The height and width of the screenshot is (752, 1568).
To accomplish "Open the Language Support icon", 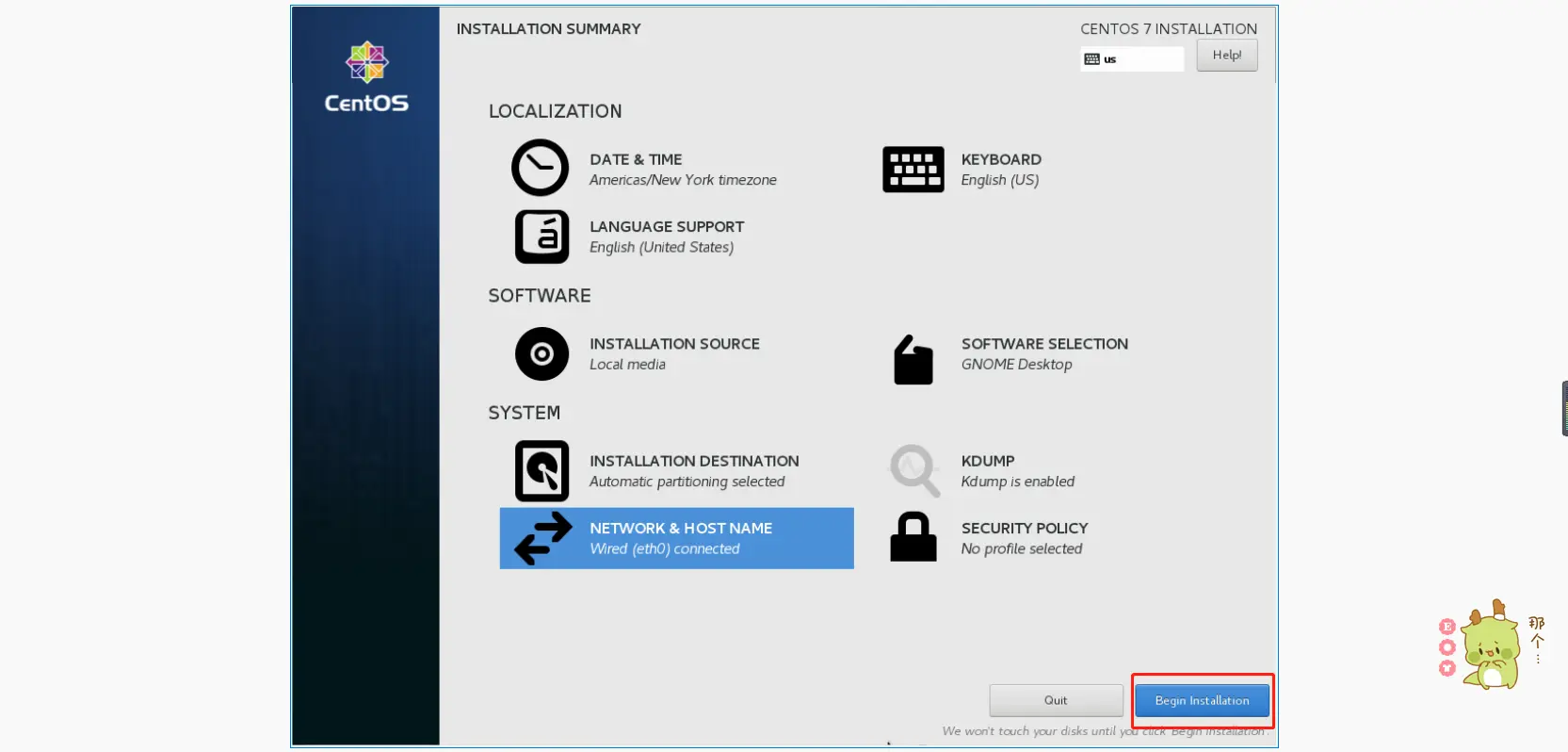I will 542,237.
